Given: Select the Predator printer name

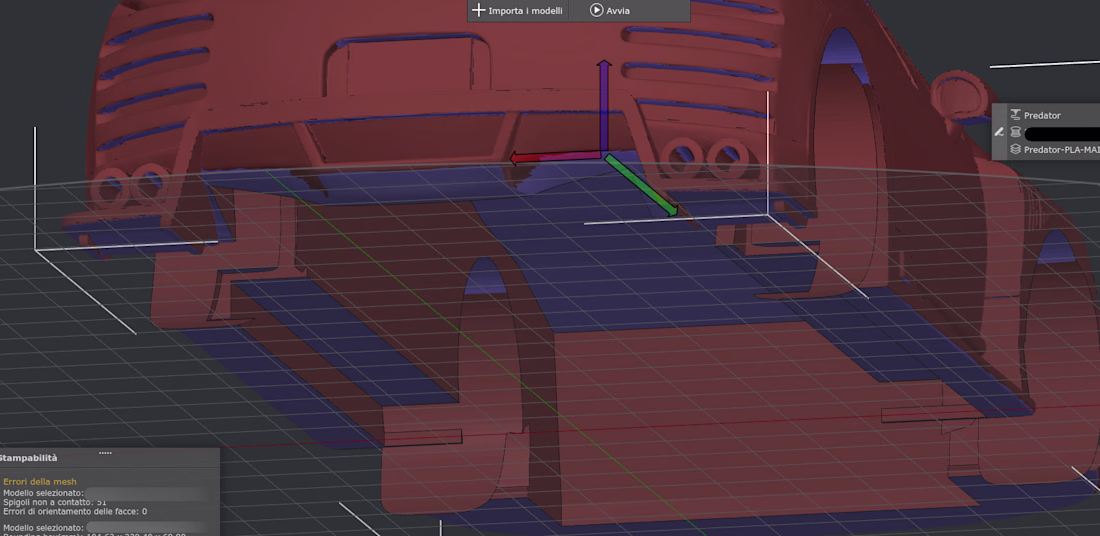Looking at the screenshot, I should [x=1042, y=115].
